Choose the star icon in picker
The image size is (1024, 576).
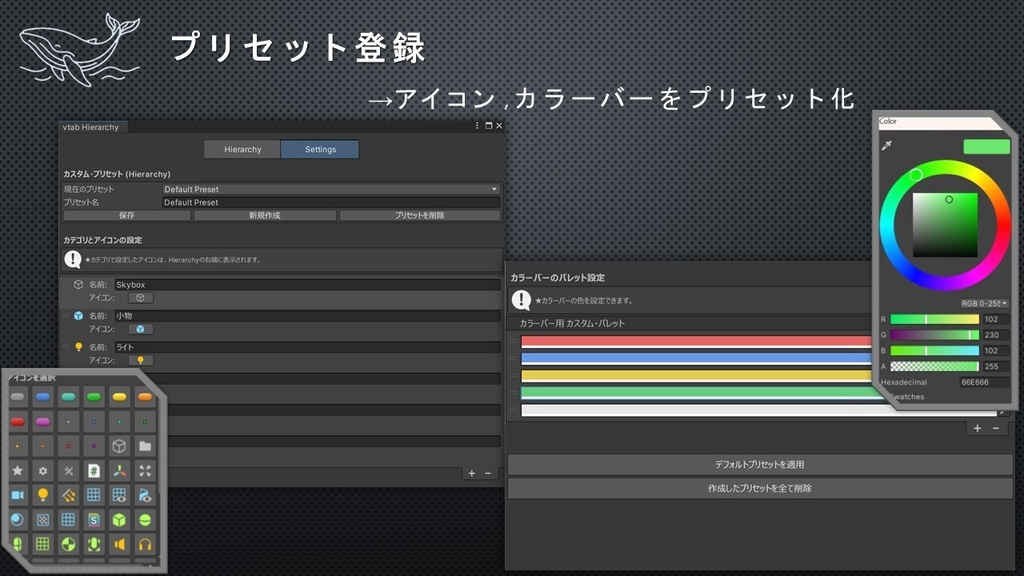click(18, 470)
